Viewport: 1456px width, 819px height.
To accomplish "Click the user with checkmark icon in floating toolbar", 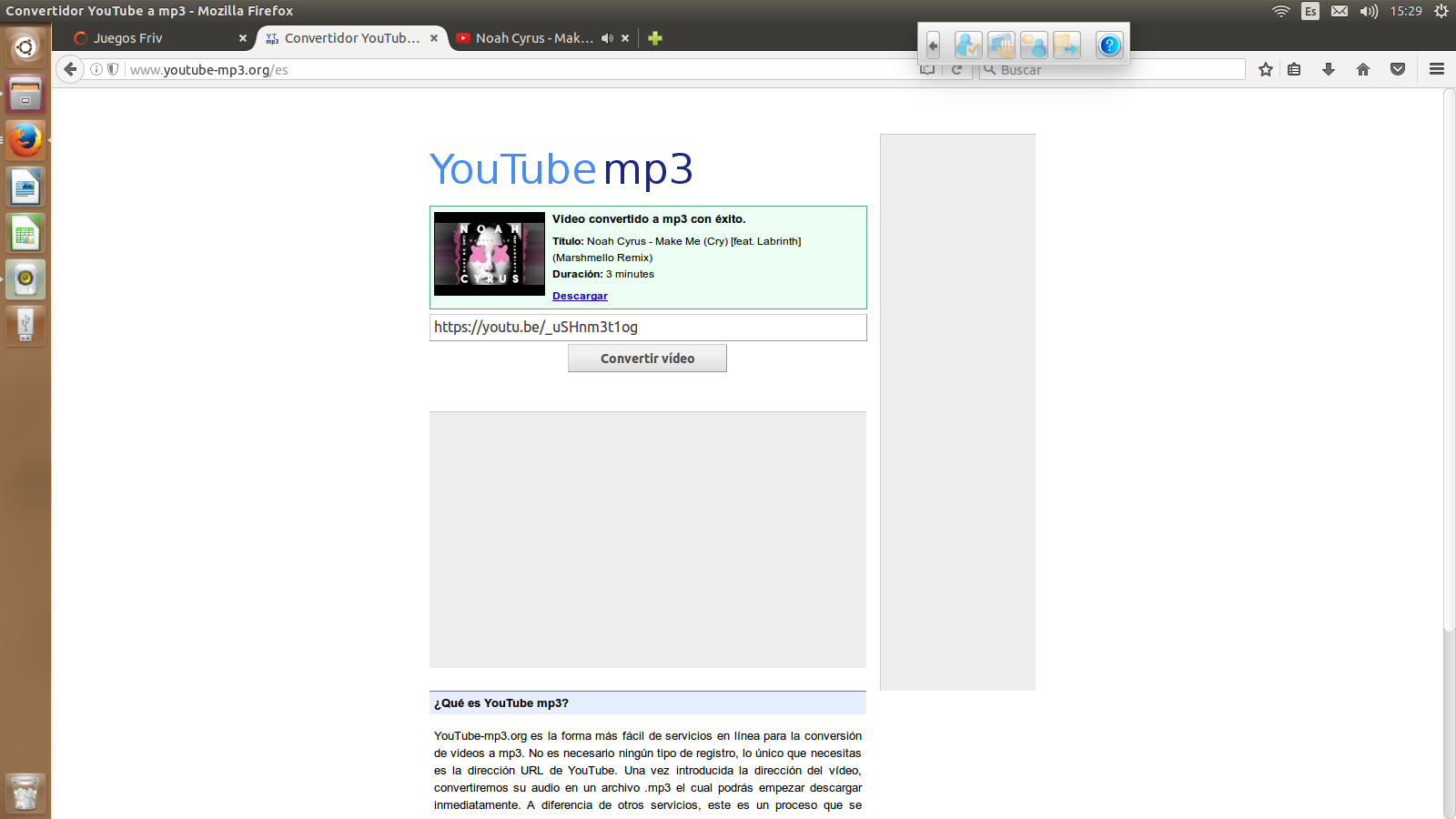I will (x=968, y=45).
